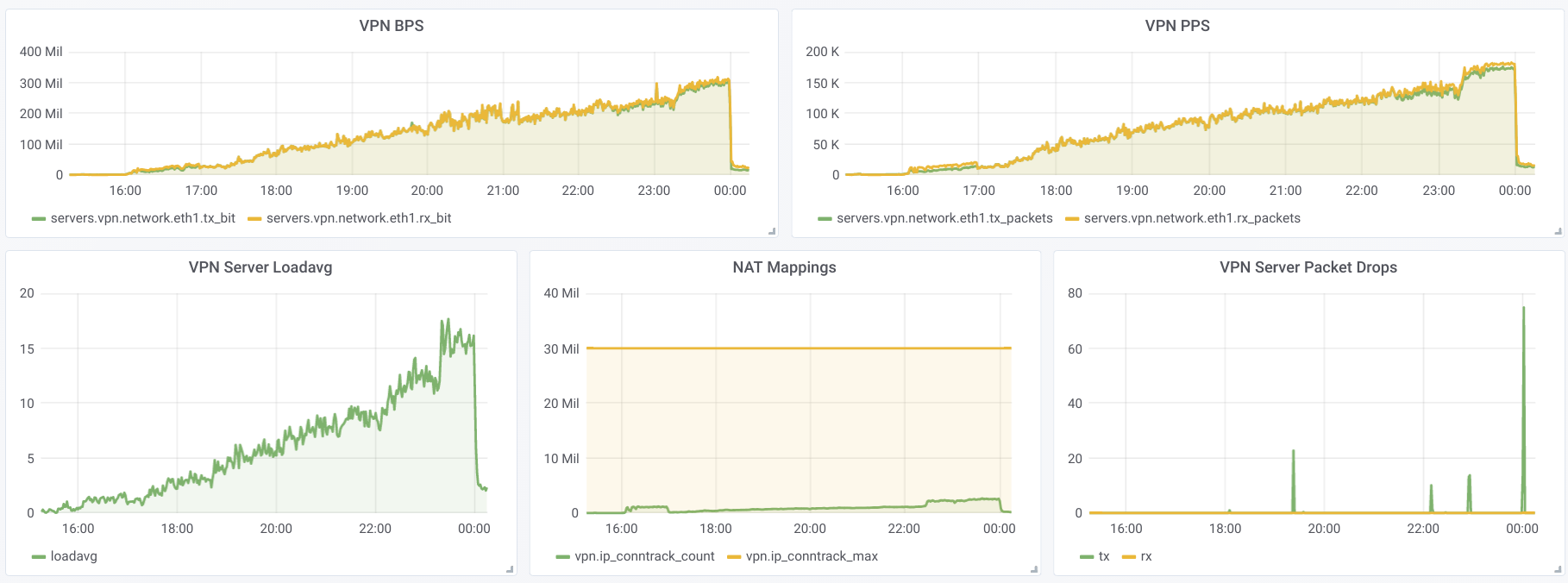Show only the rx series in Packet Drops
Screen dimensions: 1568x583
pyautogui.click(x=1145, y=556)
